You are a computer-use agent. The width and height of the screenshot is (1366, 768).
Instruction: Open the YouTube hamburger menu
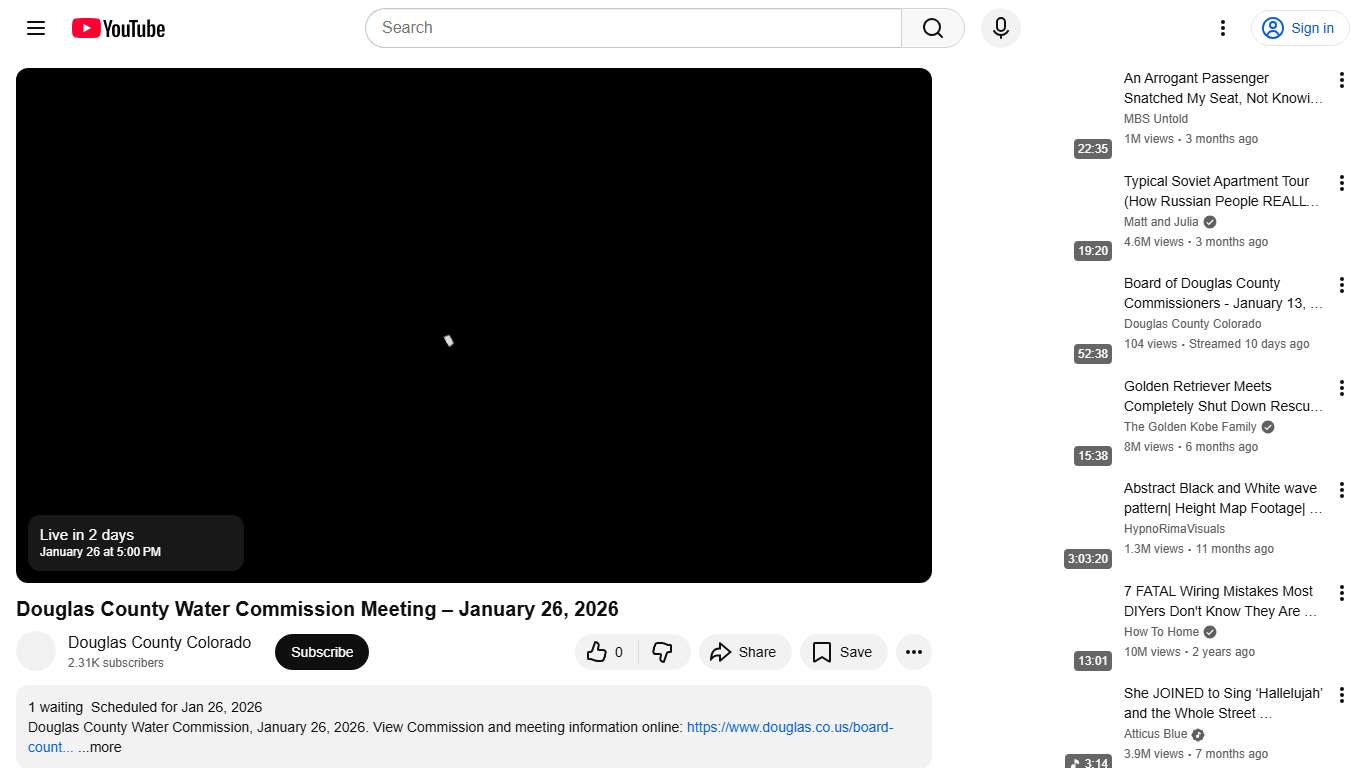point(35,28)
